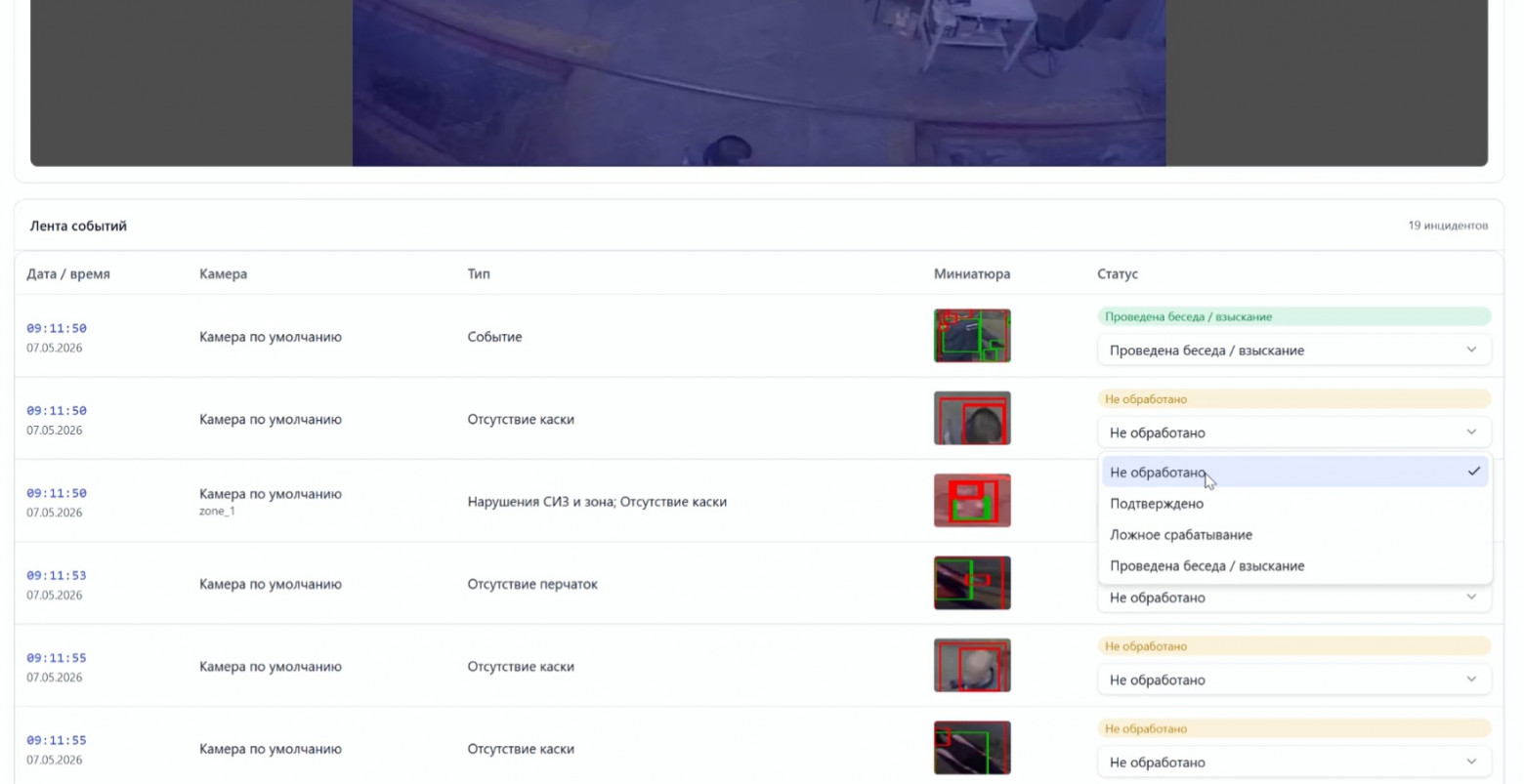The height and width of the screenshot is (784, 1524).
Task: Open status dropdown for first event row
Action: (1294, 350)
